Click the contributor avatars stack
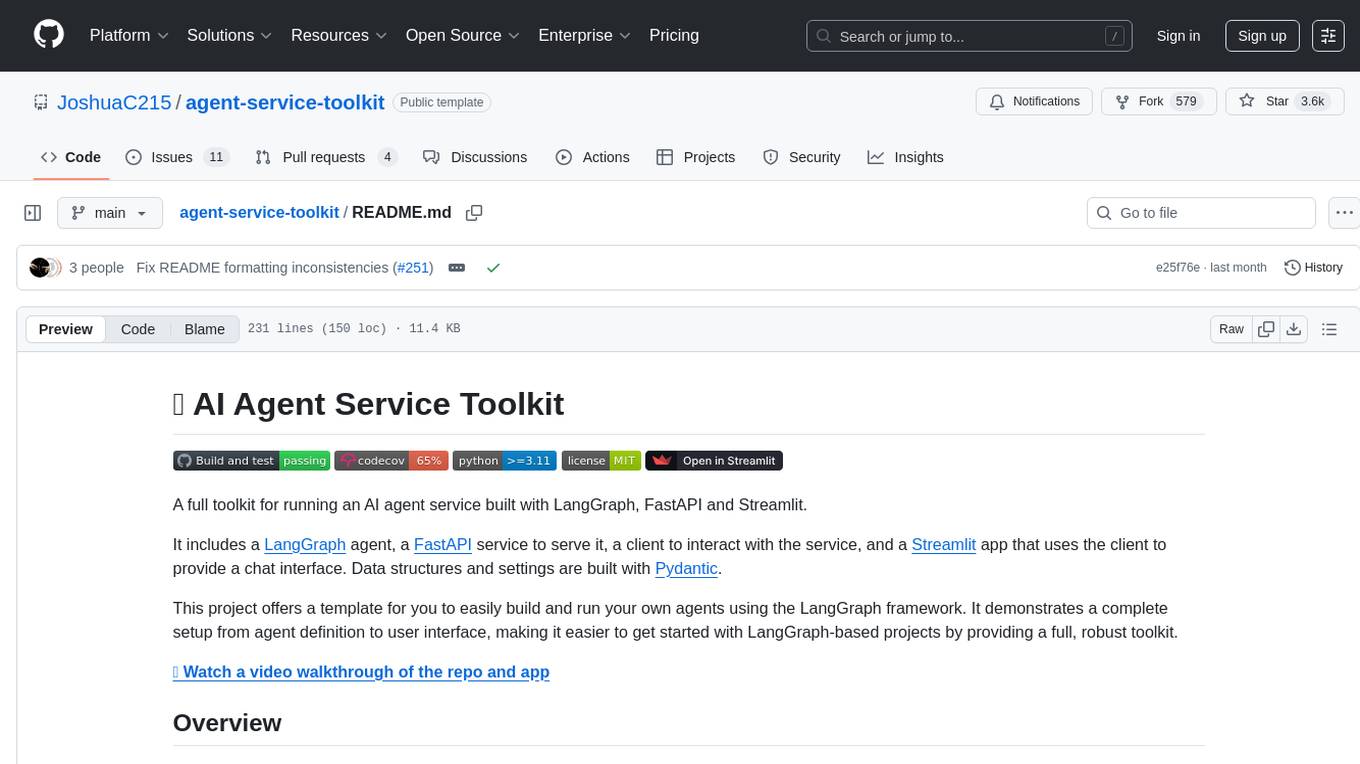 (x=45, y=268)
